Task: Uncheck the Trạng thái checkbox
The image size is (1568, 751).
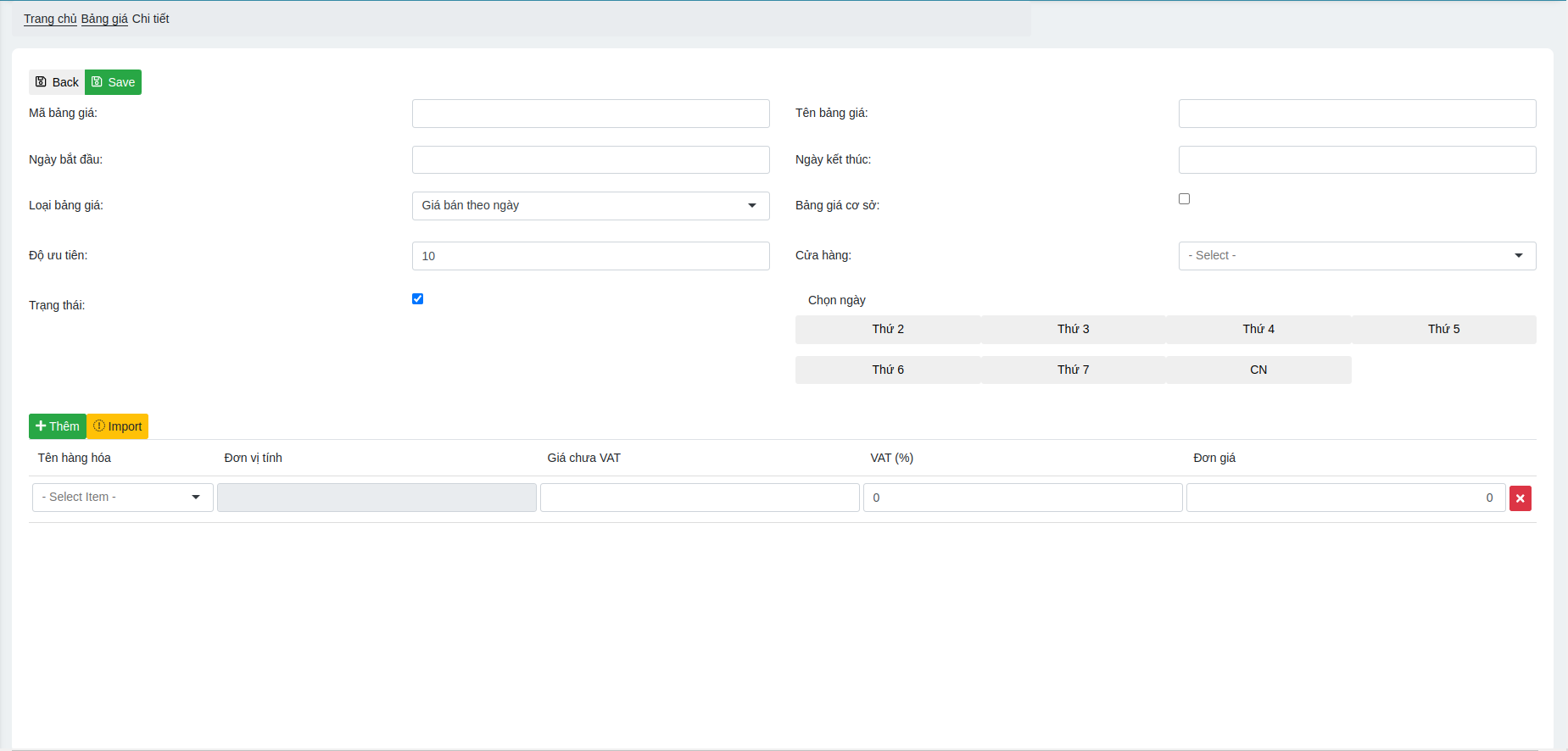Action: [417, 299]
